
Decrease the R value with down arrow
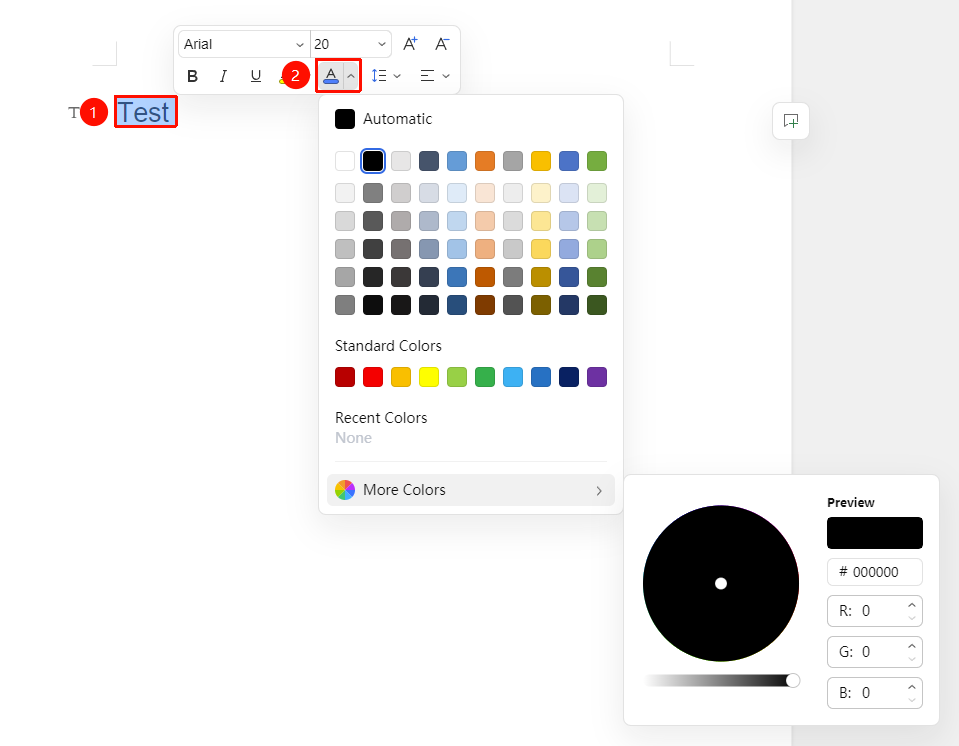pos(912,618)
